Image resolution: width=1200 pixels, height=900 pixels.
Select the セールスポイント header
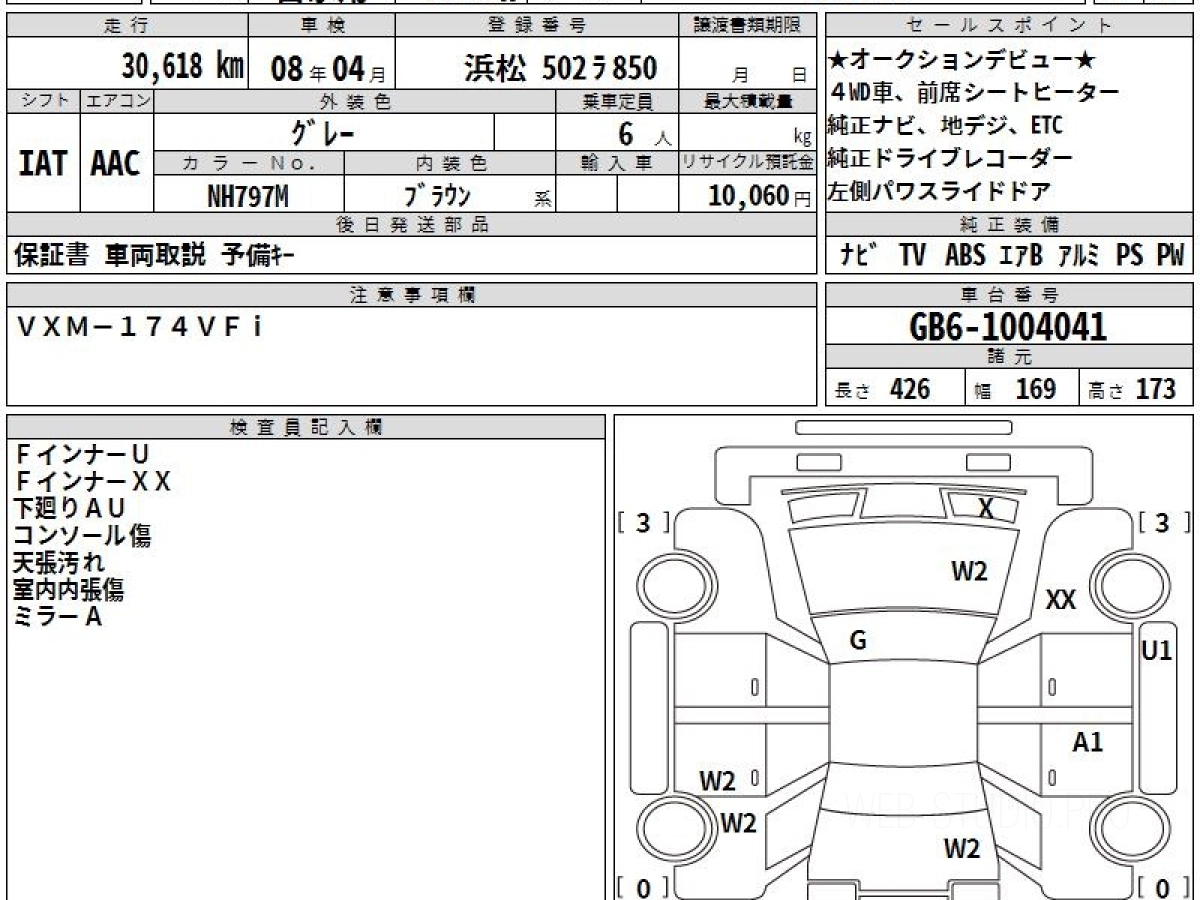pos(1010,26)
